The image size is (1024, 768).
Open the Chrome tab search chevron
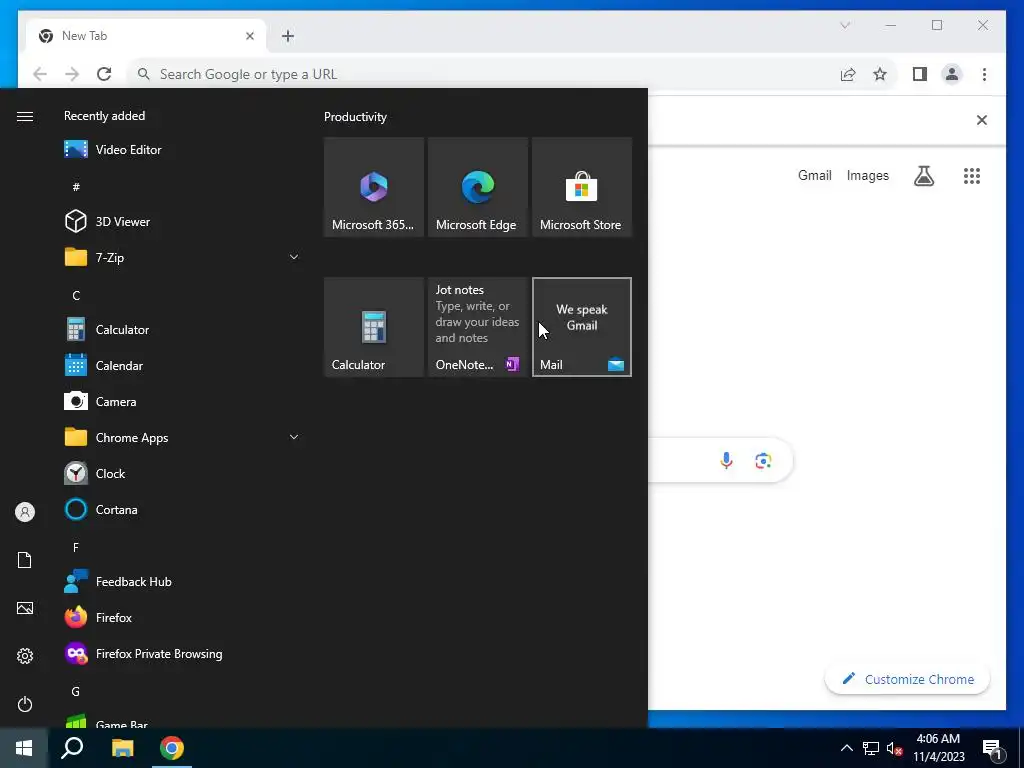(x=845, y=25)
